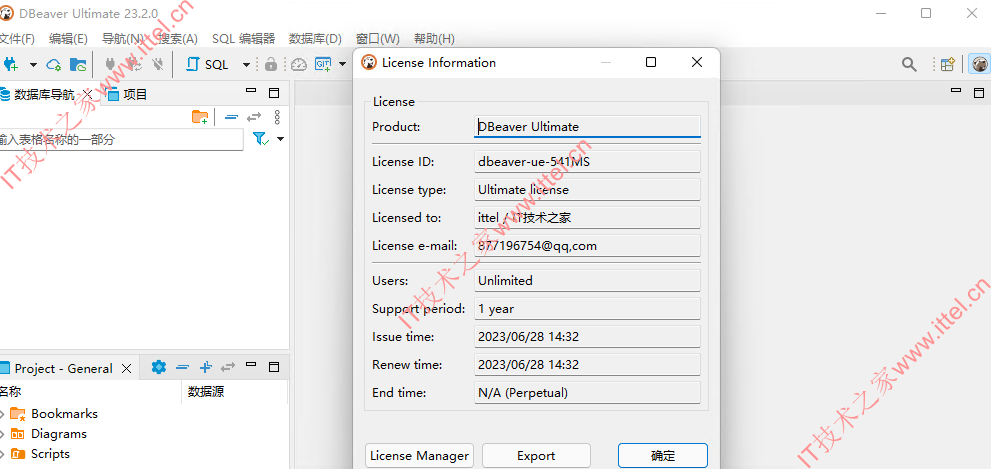Maximize the License Information dialog
Screen dimensions: 991x469
click(x=650, y=62)
